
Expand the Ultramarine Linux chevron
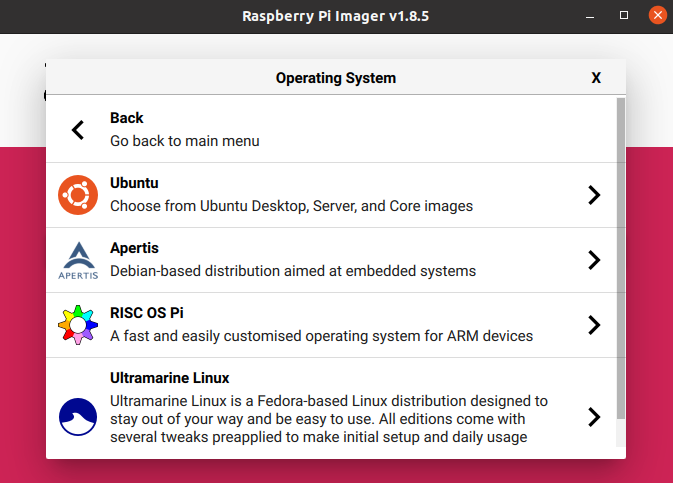pos(594,416)
